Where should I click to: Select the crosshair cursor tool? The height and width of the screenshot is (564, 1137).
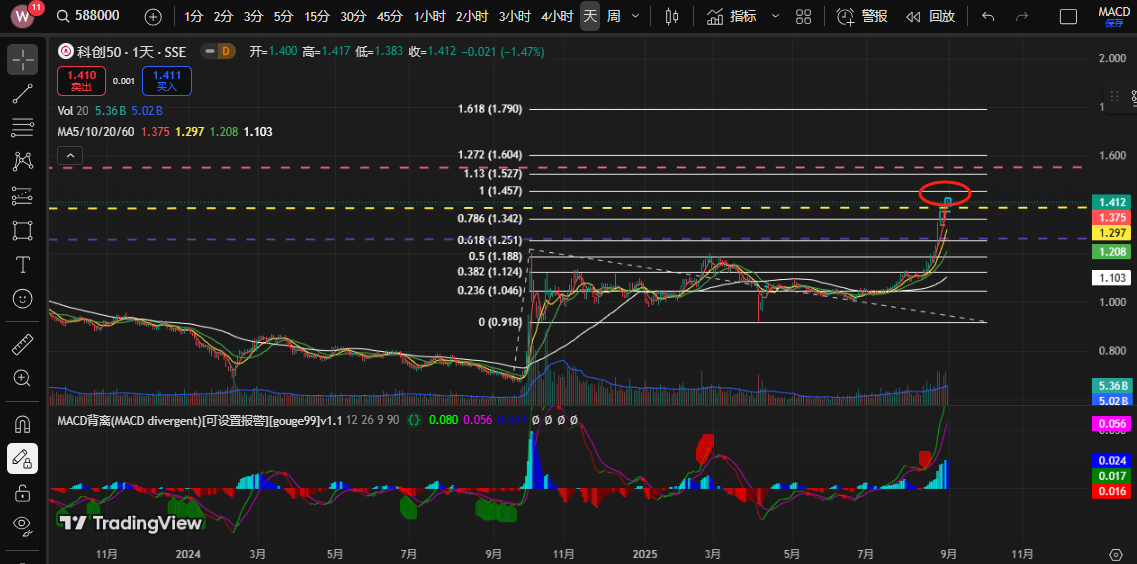(x=23, y=59)
